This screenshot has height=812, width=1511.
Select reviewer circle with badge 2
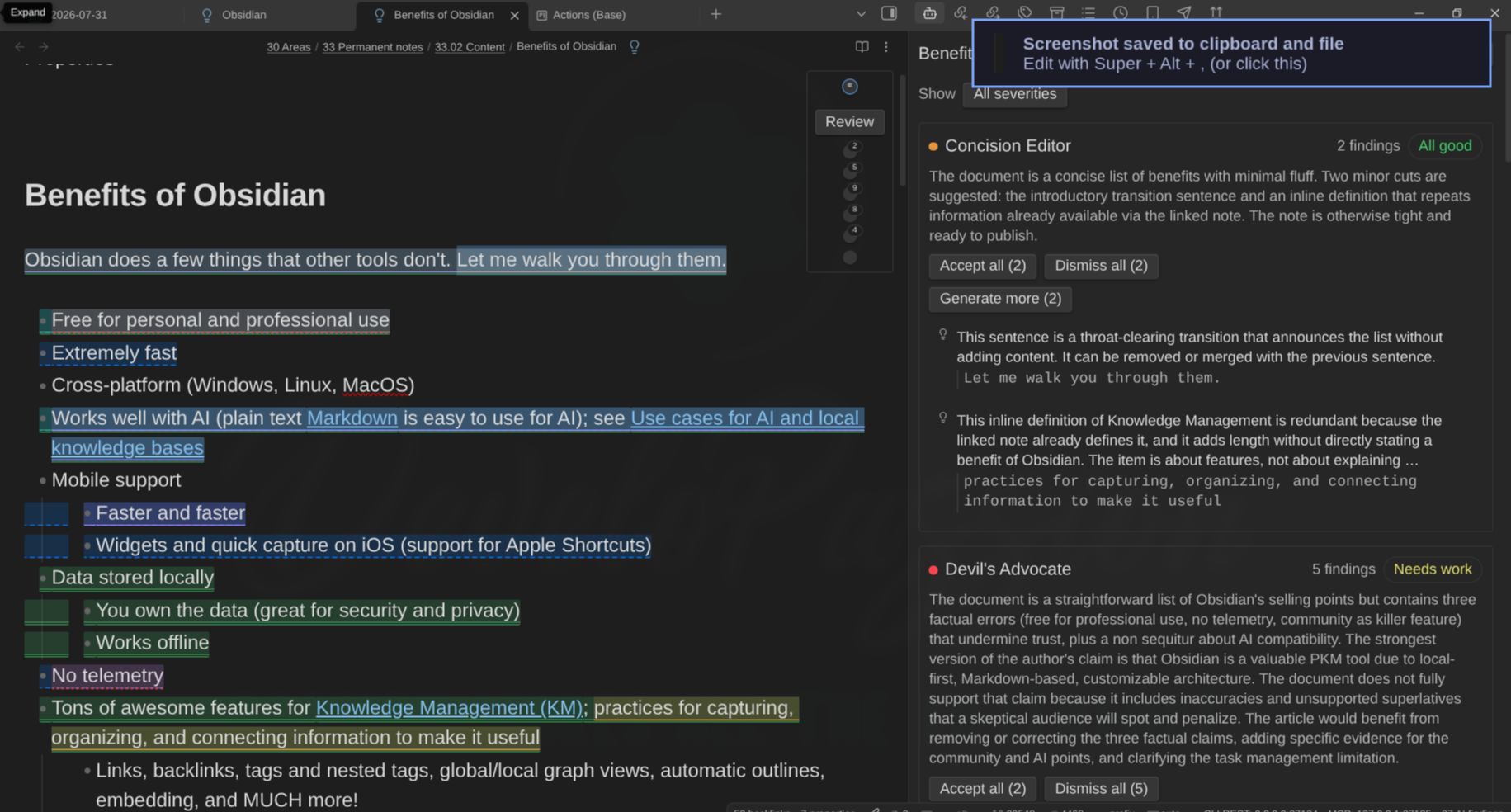pos(850,149)
